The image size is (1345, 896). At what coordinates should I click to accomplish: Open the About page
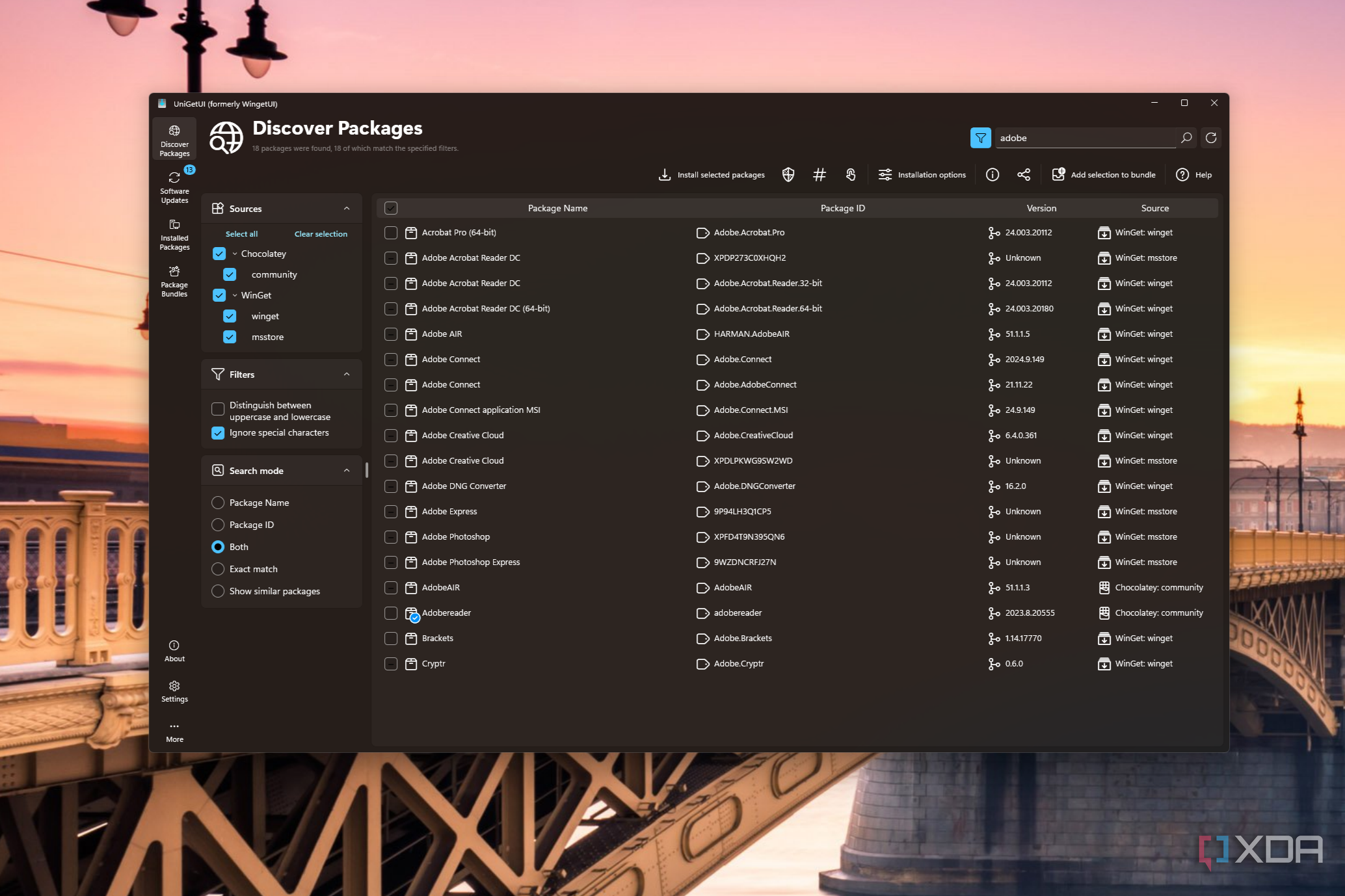tap(174, 651)
